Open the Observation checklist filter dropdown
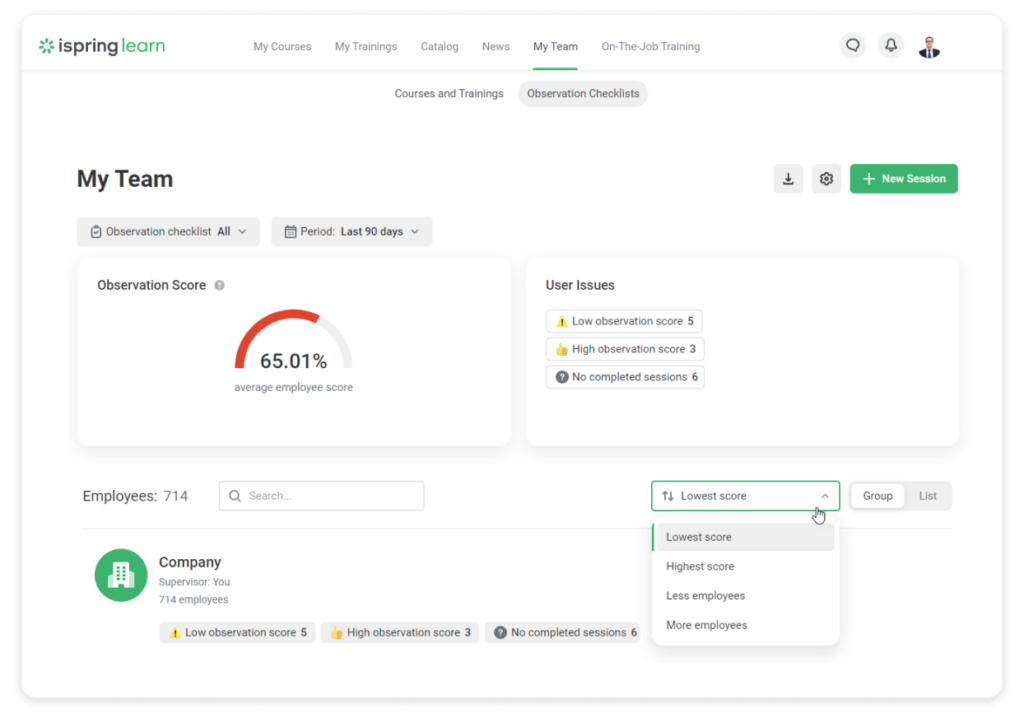 coord(167,231)
